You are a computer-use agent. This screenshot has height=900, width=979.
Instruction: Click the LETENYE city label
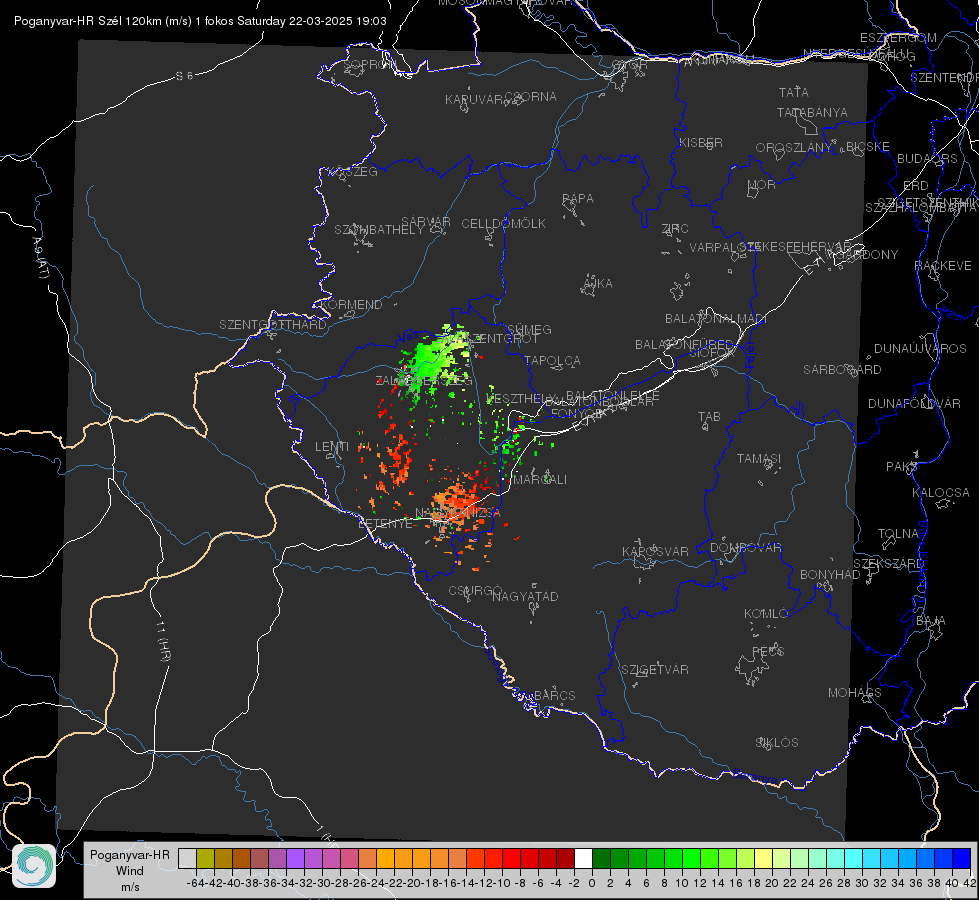pos(385,524)
